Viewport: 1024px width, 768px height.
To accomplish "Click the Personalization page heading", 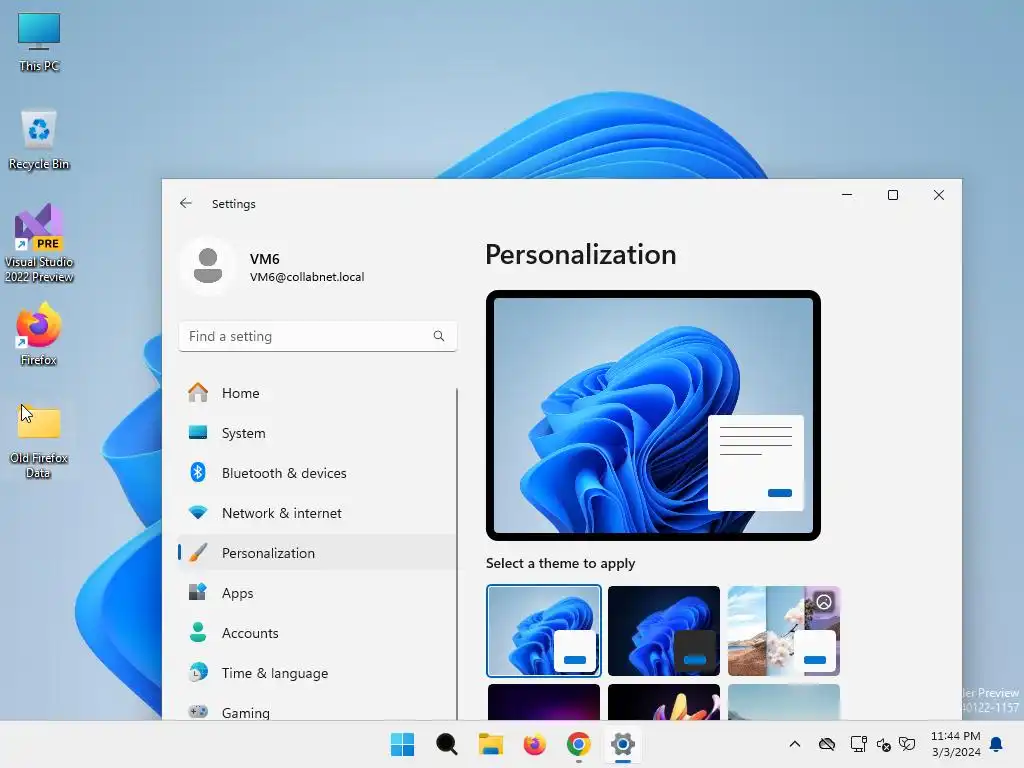I will pyautogui.click(x=581, y=255).
